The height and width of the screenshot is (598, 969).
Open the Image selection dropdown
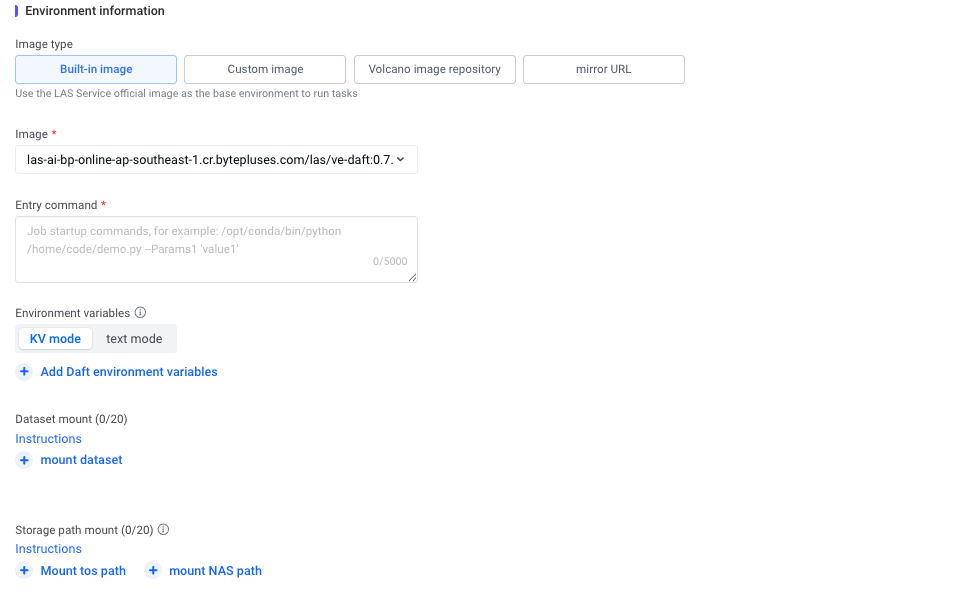[210, 160]
